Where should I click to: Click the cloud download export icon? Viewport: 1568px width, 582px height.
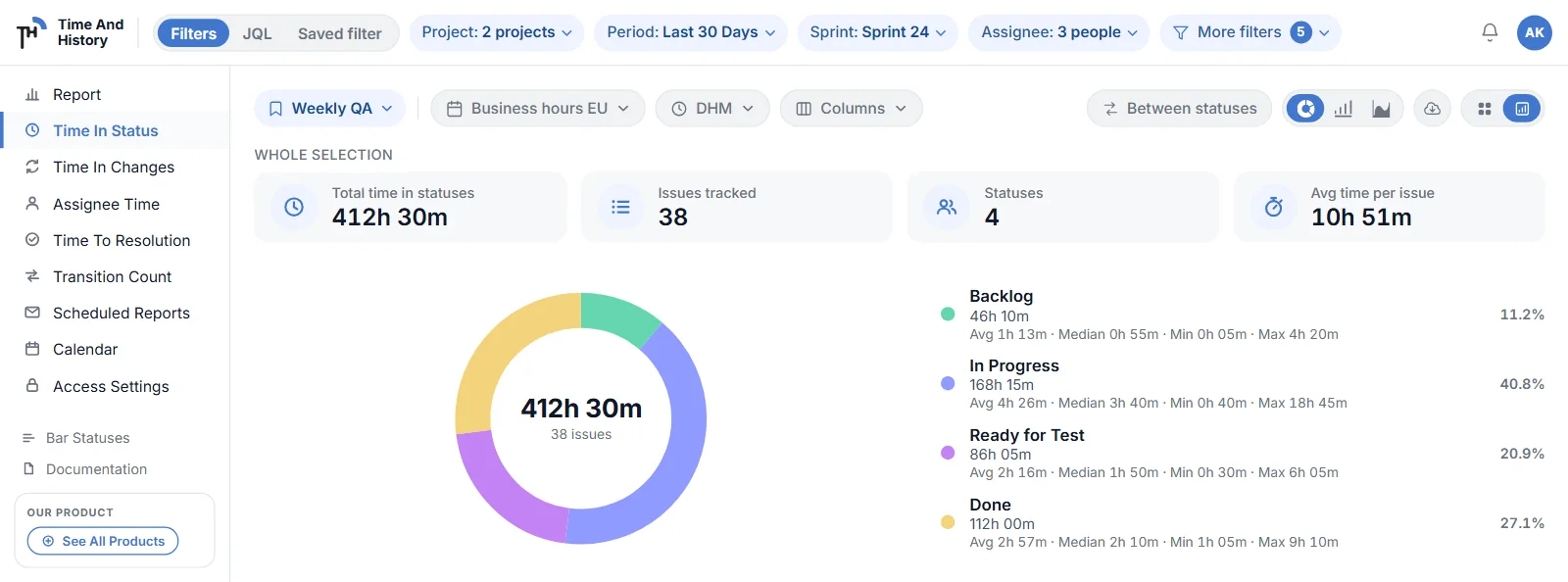pos(1432,109)
